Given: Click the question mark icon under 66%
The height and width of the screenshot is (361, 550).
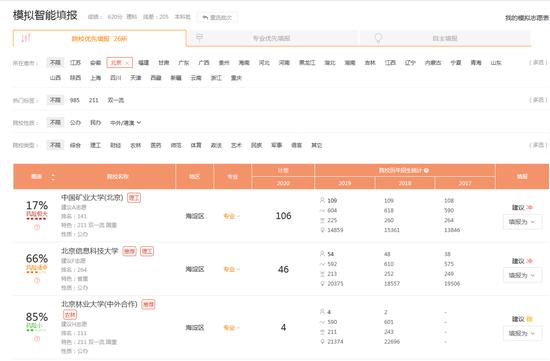Looking at the screenshot, I should 37,280.
